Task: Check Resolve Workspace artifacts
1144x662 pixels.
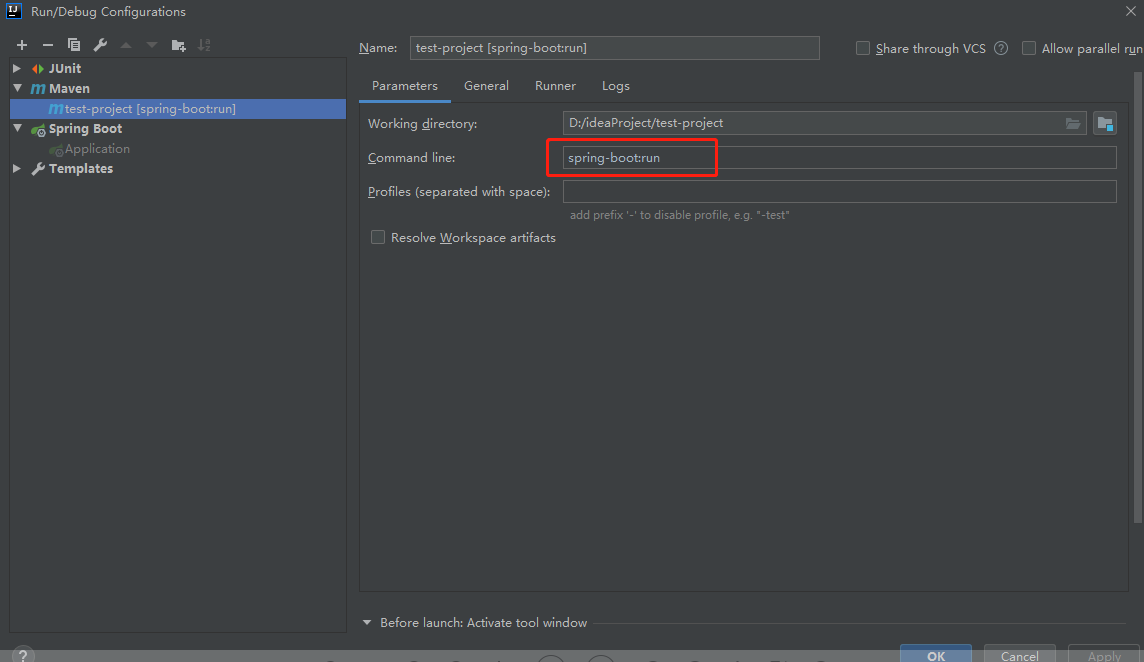Action: pyautogui.click(x=377, y=237)
